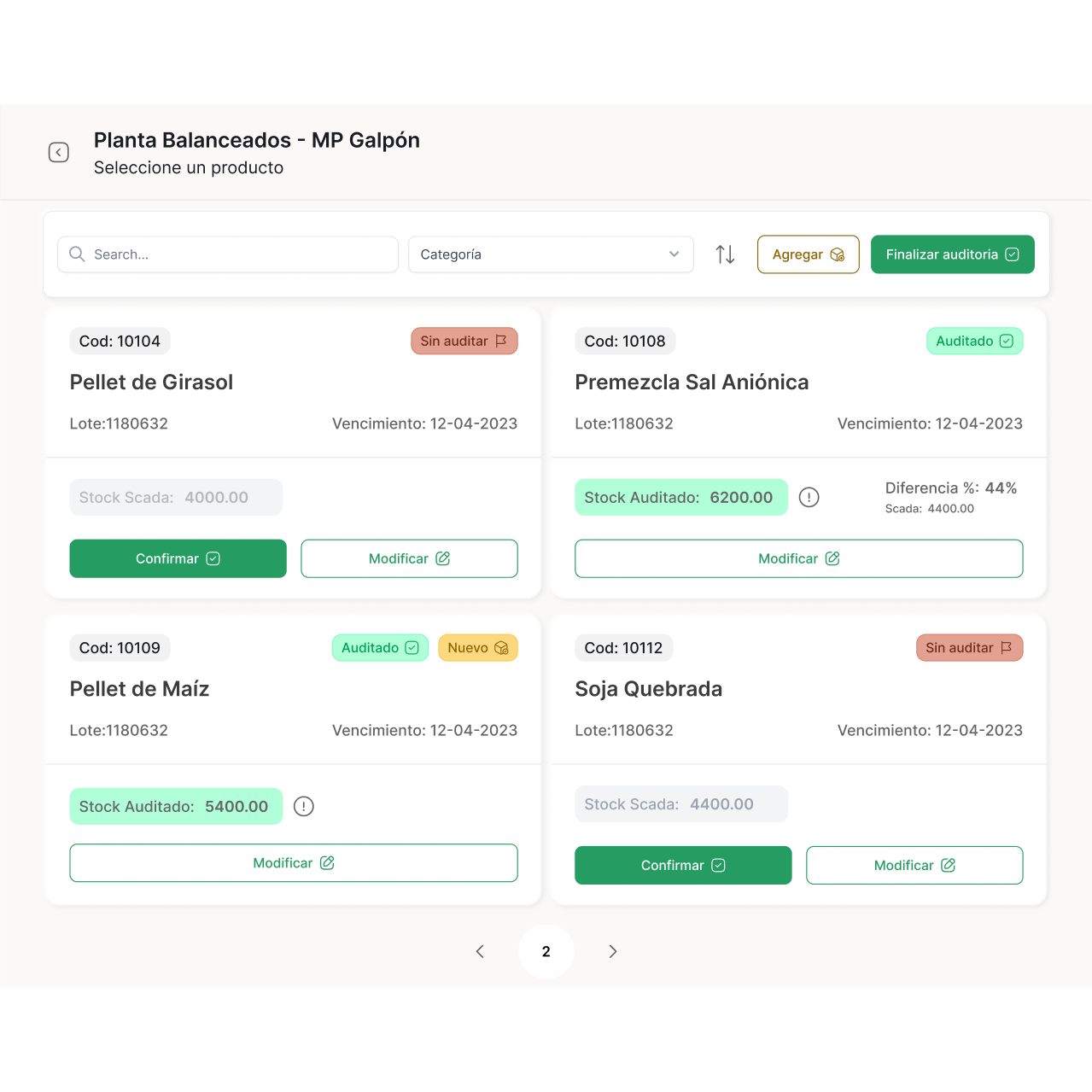1092x1092 pixels.
Task: Select page number 2
Action: (x=546, y=951)
